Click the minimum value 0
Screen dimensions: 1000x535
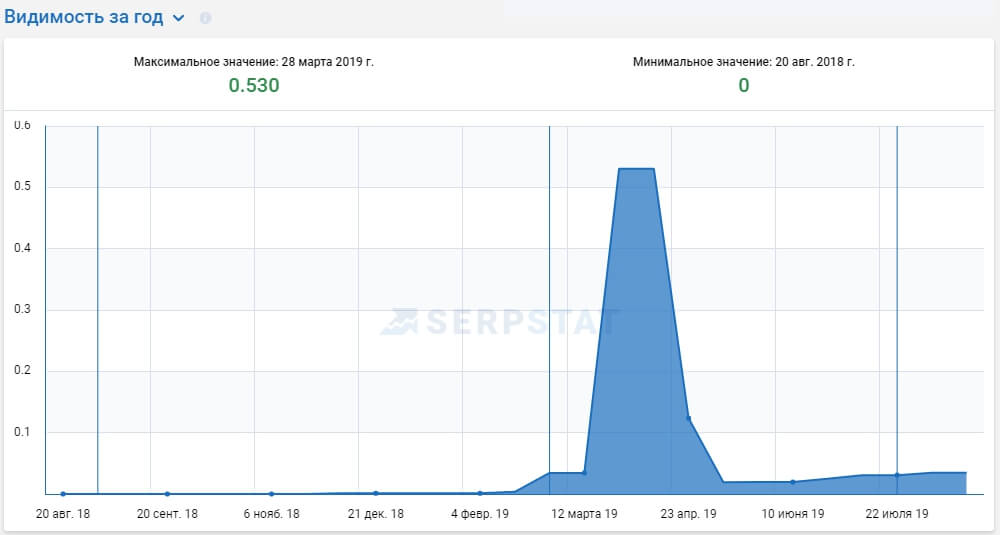[x=744, y=85]
